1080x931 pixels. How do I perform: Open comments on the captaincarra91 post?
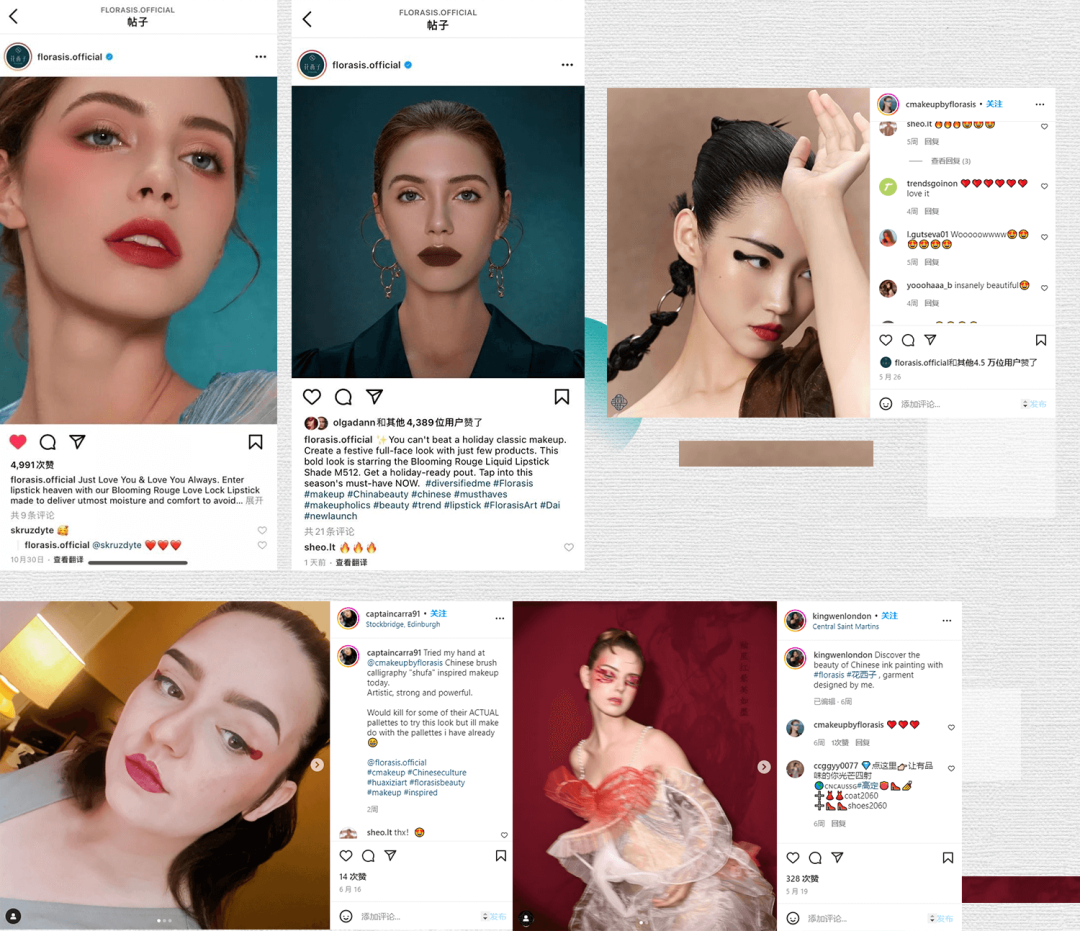[x=368, y=855]
